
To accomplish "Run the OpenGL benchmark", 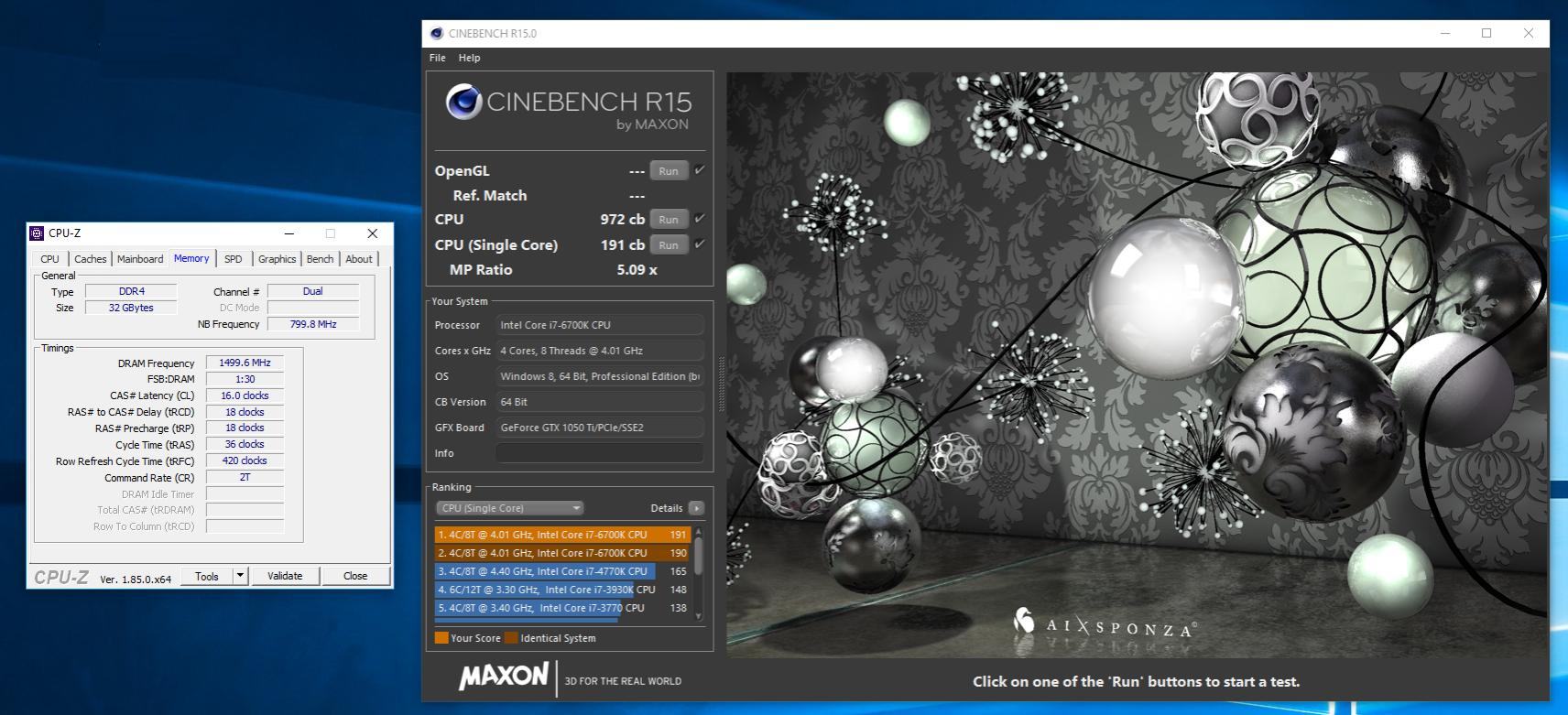I will coord(669,171).
